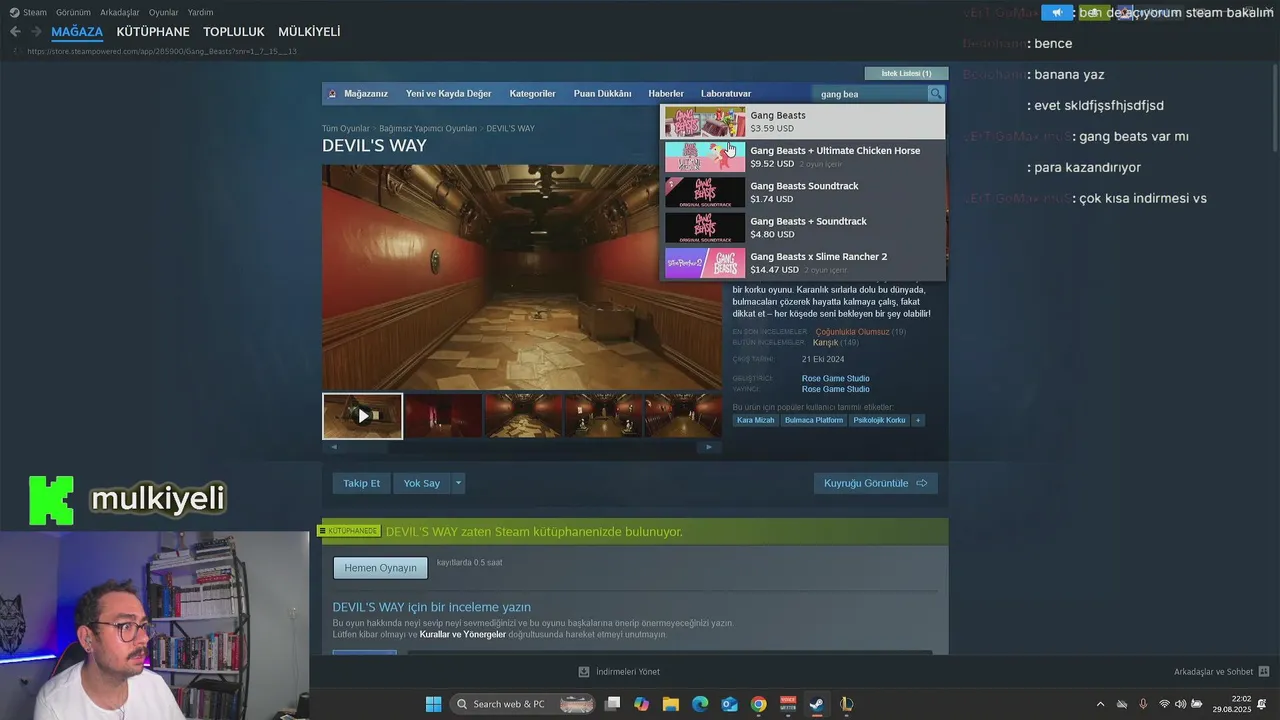
Task: Select the Bulmaca Platform tag
Action: tap(814, 420)
